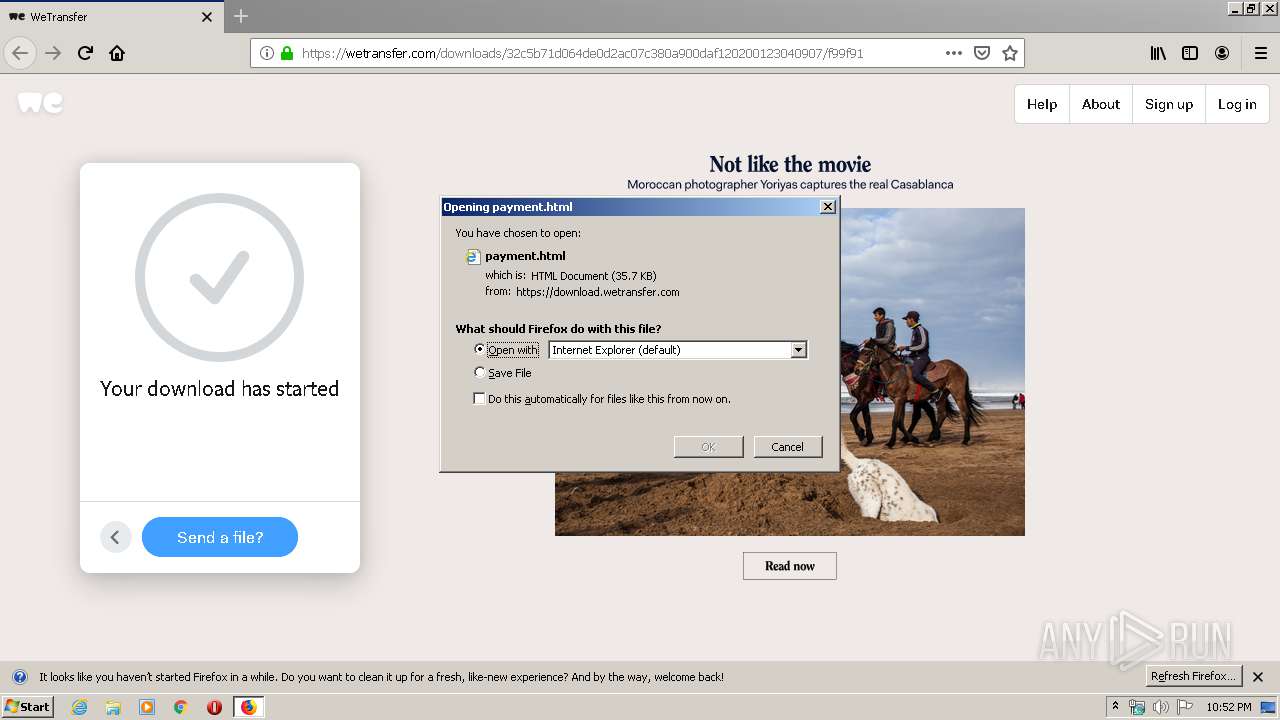Open the Firefox home page icon
Viewport: 1280px width, 720px height.
click(x=117, y=53)
